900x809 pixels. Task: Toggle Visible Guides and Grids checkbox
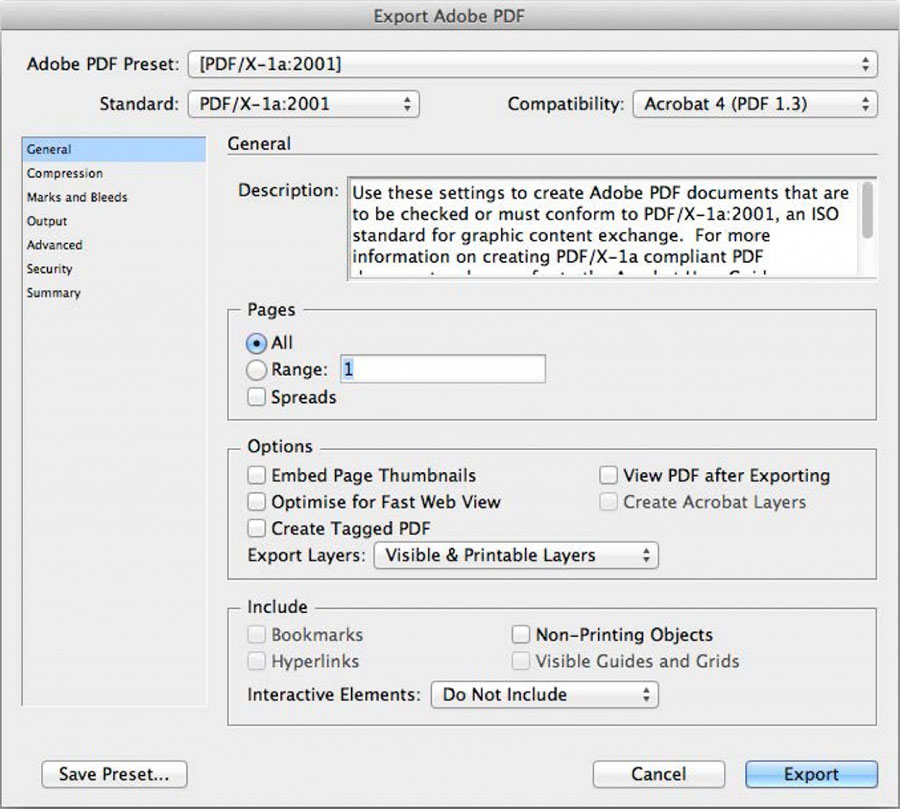click(x=521, y=661)
